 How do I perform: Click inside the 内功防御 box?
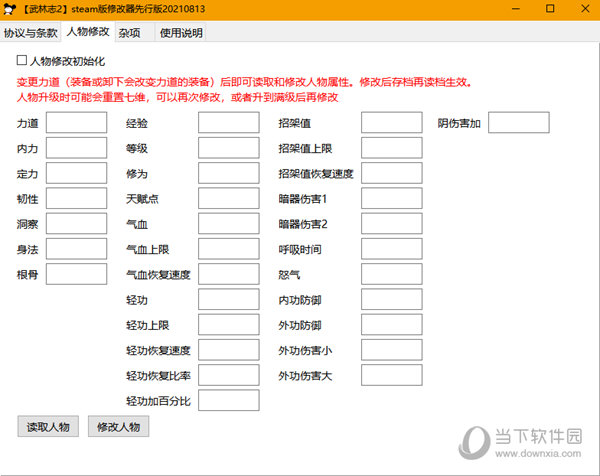392,299
